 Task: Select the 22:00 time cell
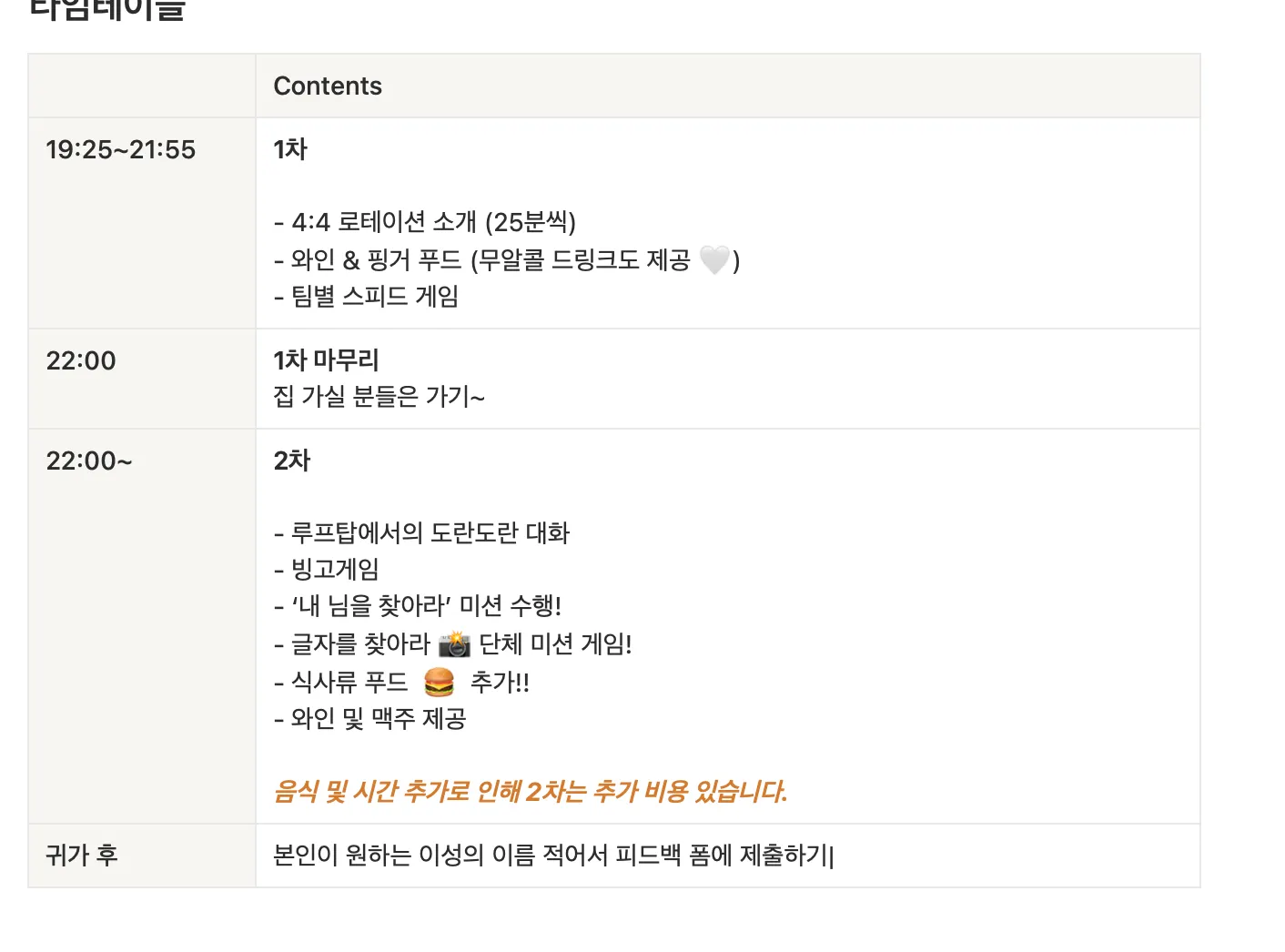click(82, 360)
